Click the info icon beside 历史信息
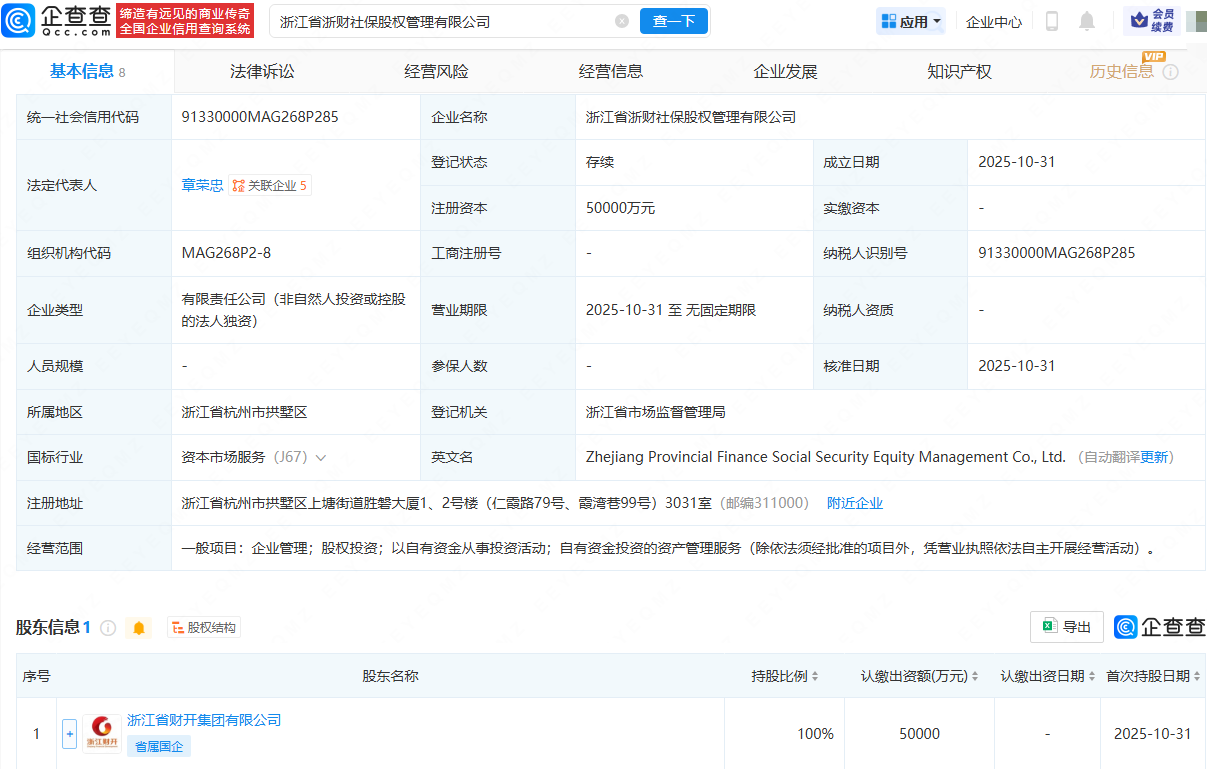 click(1170, 72)
